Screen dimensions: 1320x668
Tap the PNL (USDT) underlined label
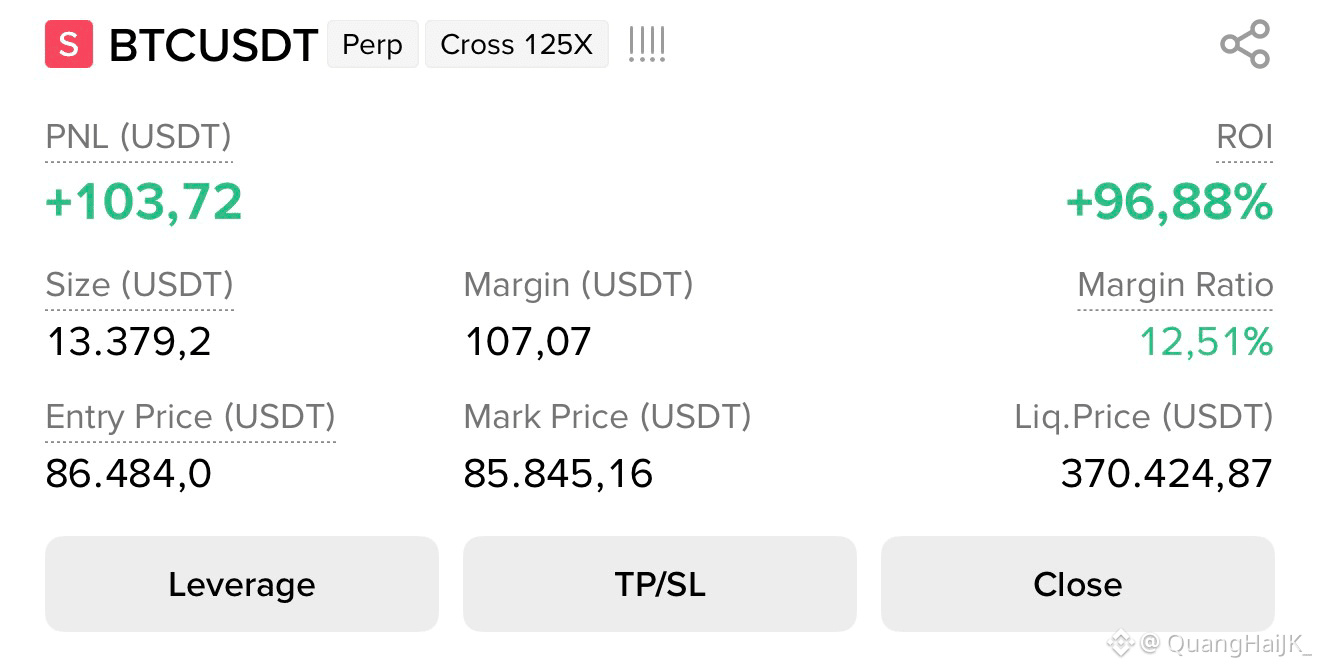point(139,137)
